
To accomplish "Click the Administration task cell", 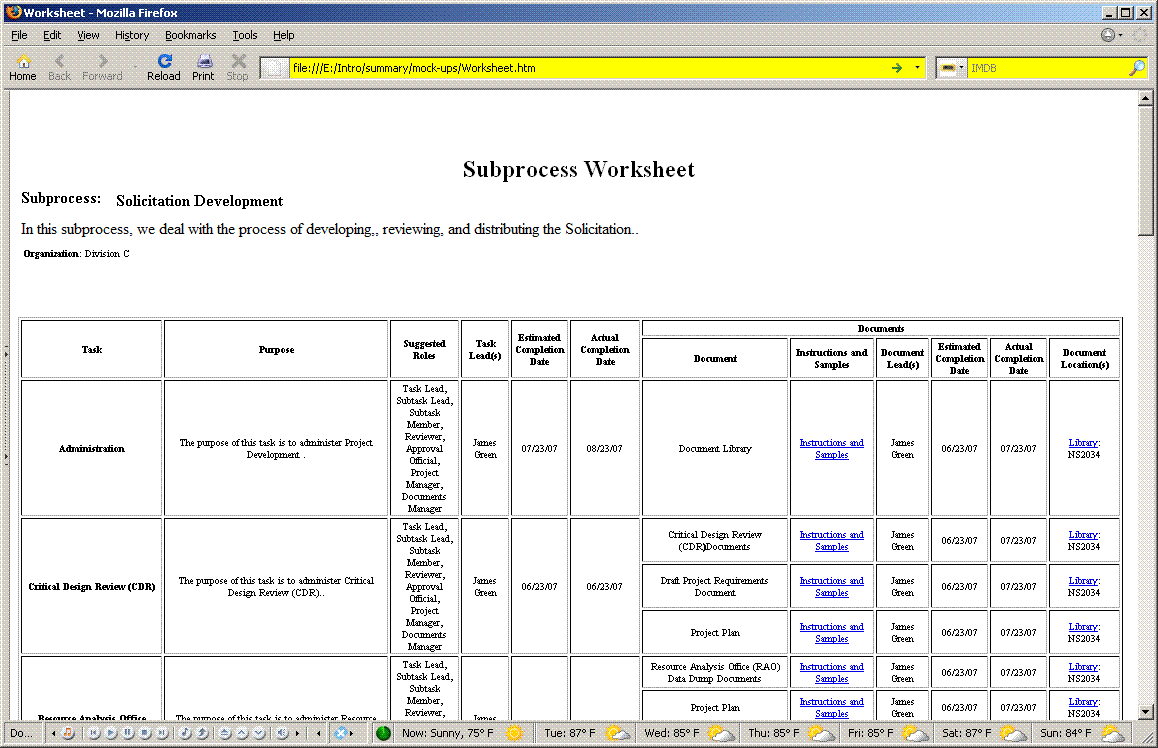I will (92, 448).
